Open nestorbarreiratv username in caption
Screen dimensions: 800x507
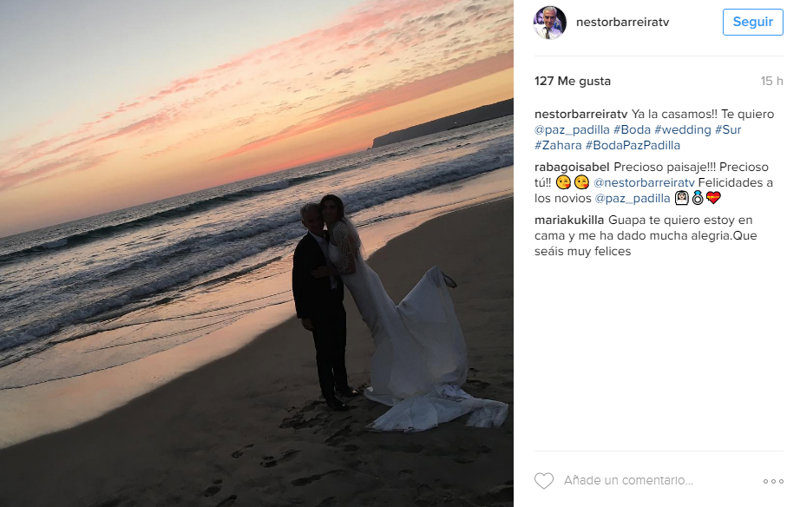click(580, 114)
